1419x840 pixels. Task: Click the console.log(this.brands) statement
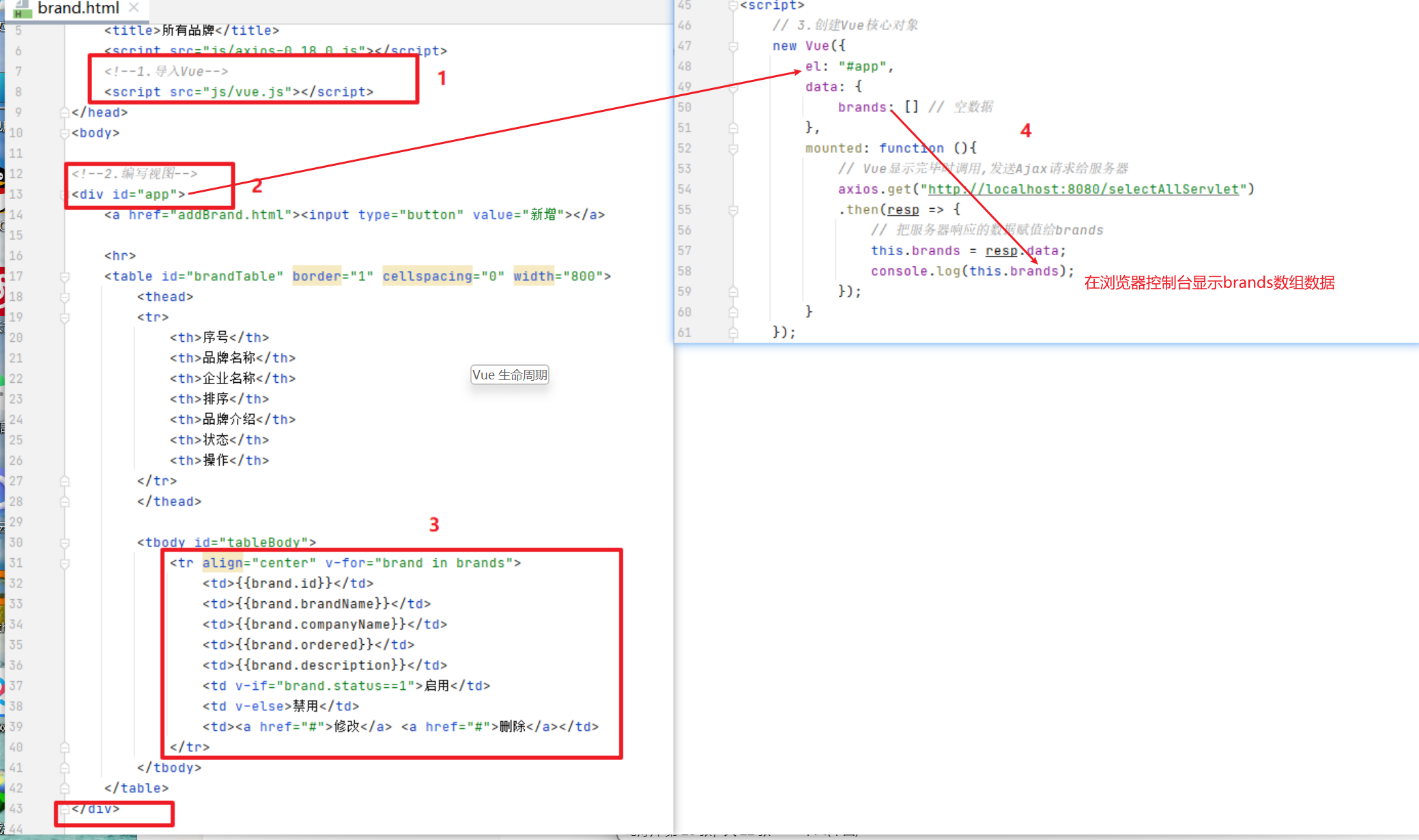point(972,271)
